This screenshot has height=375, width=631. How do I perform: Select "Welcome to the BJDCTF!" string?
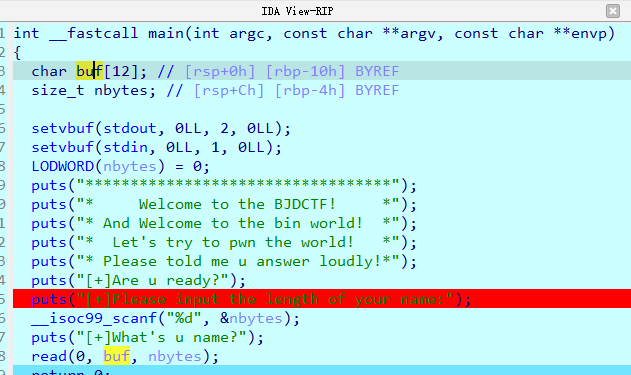coord(237,204)
